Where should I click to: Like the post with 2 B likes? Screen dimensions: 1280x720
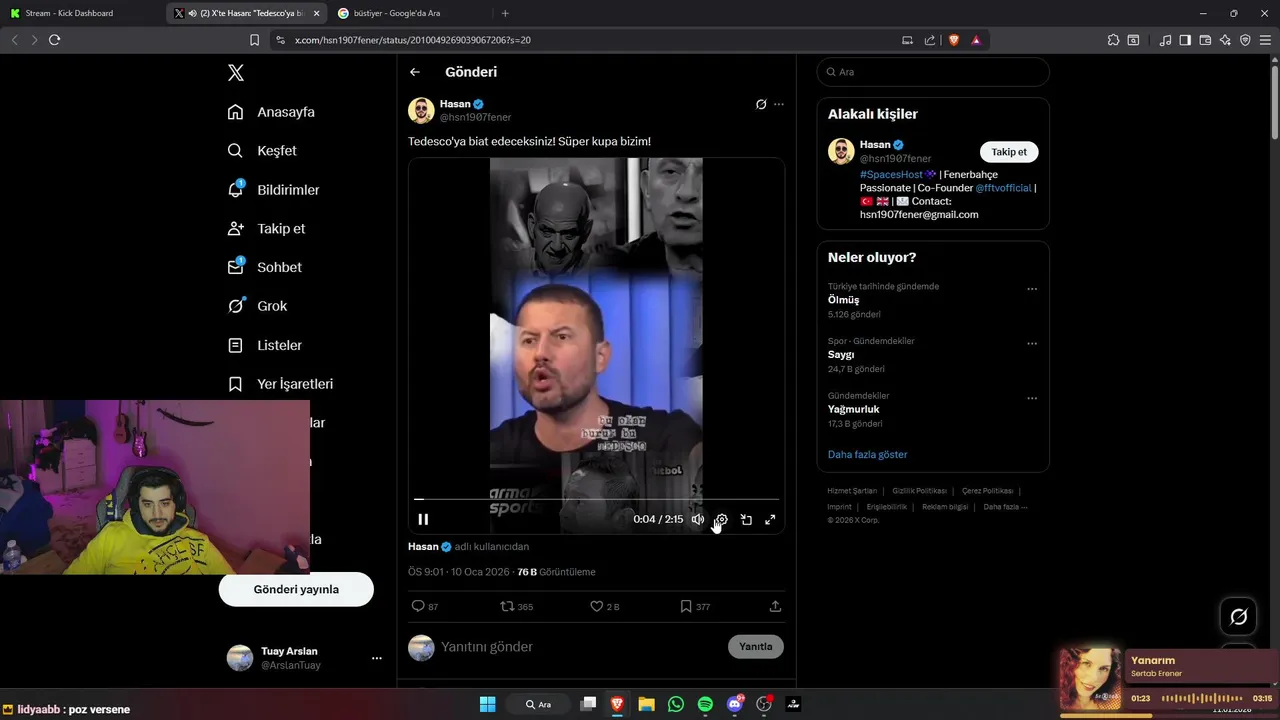pyautogui.click(x=605, y=606)
